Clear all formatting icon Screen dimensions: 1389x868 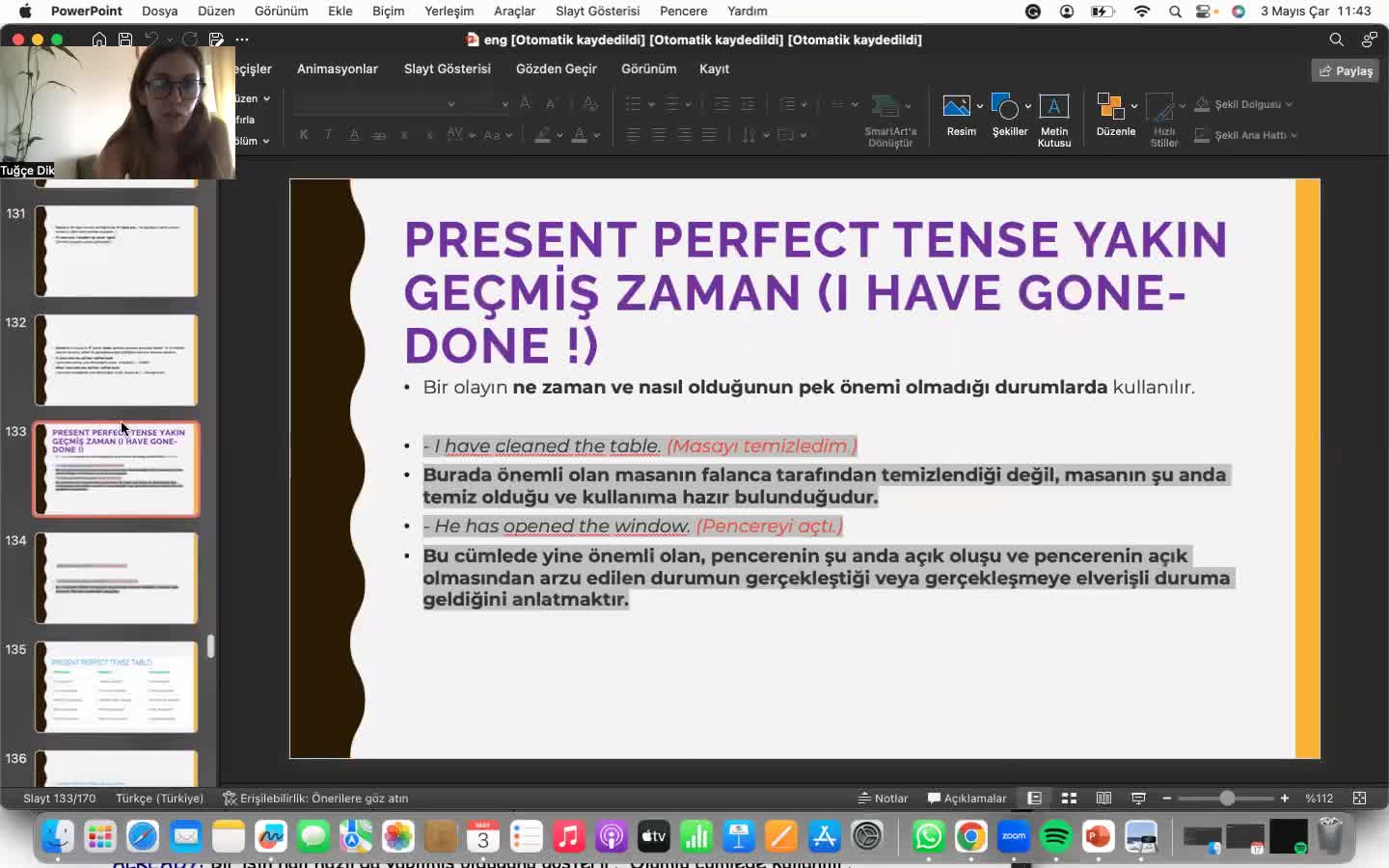click(590, 103)
